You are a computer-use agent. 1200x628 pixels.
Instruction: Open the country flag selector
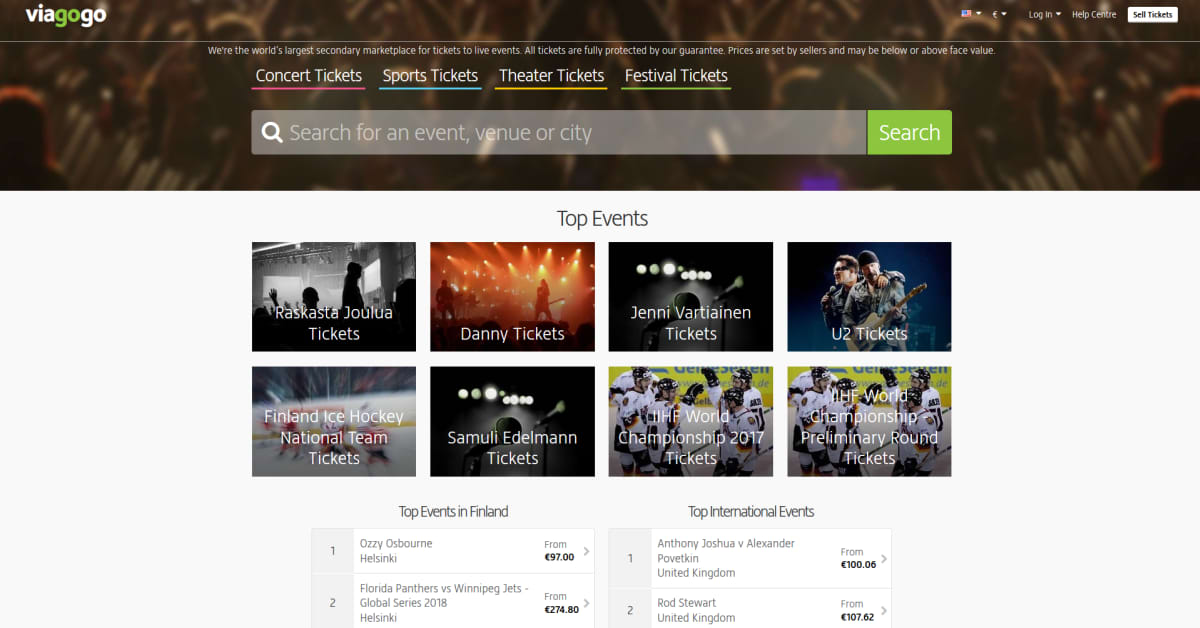(x=971, y=14)
